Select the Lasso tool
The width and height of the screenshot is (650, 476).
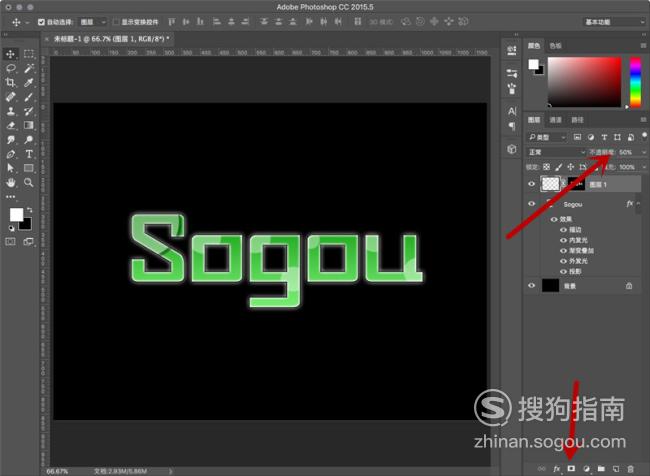[10, 68]
